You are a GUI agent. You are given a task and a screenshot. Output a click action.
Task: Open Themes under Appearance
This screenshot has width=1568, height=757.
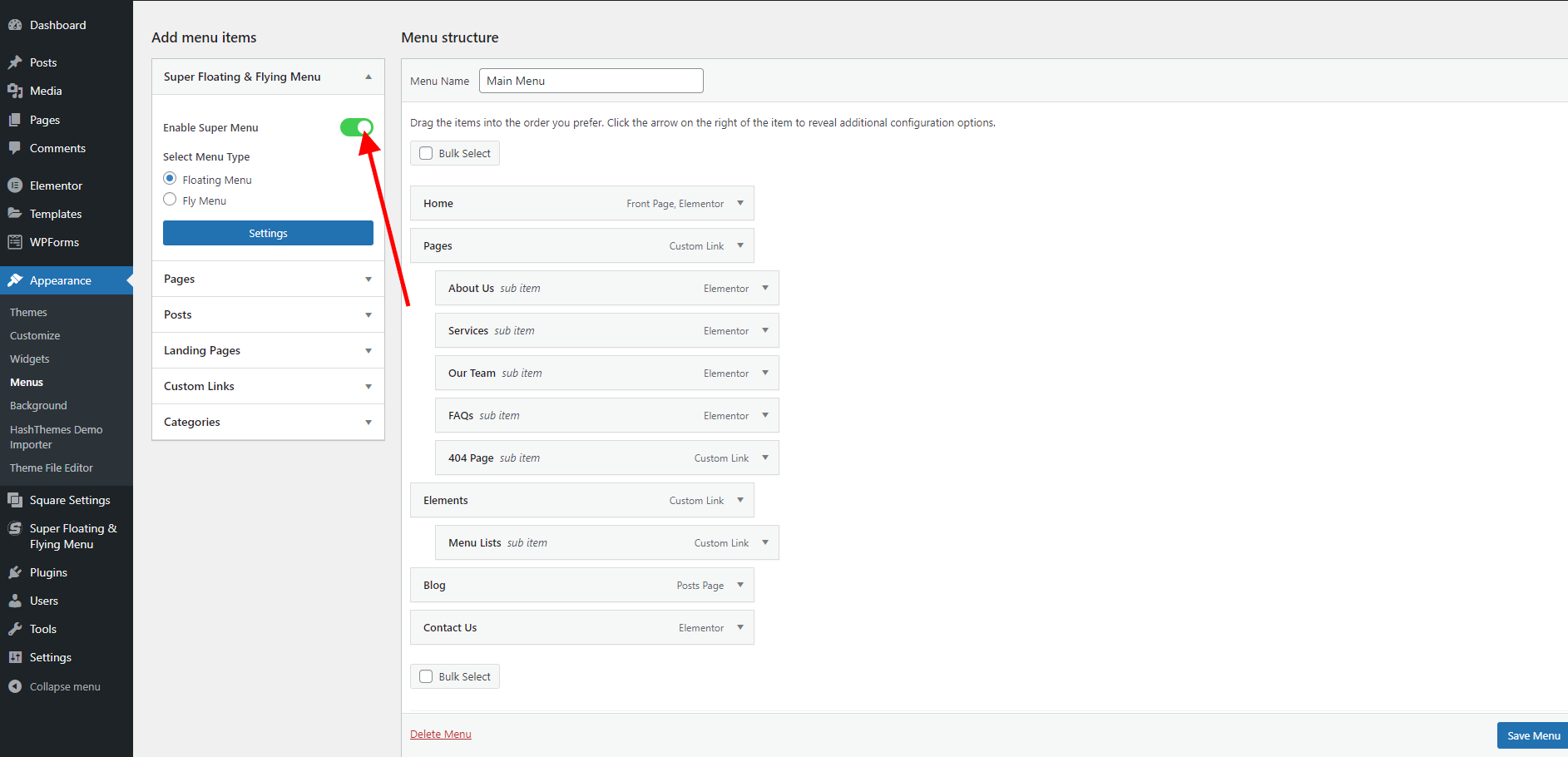28,313
